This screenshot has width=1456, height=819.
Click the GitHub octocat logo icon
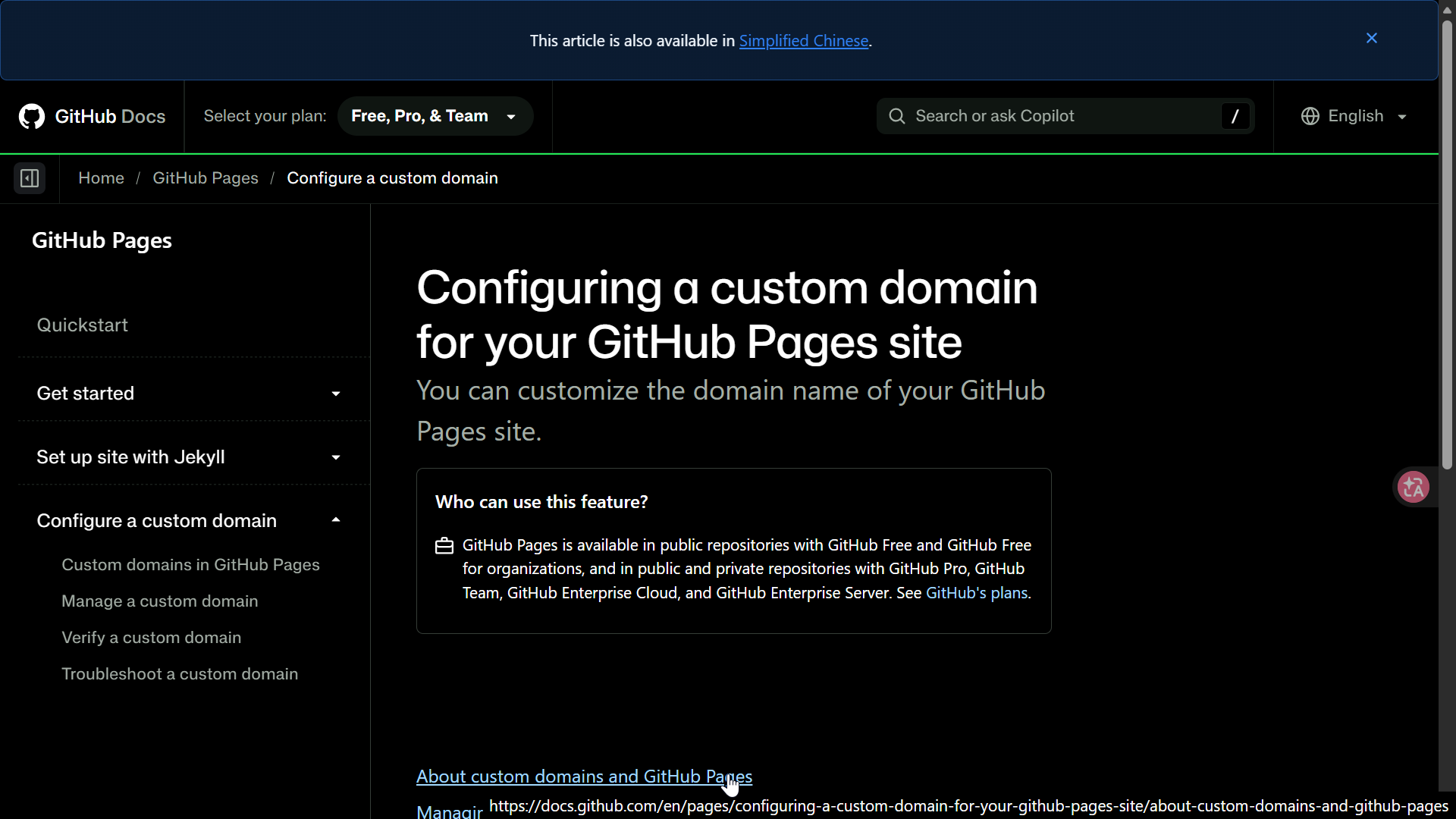click(32, 116)
